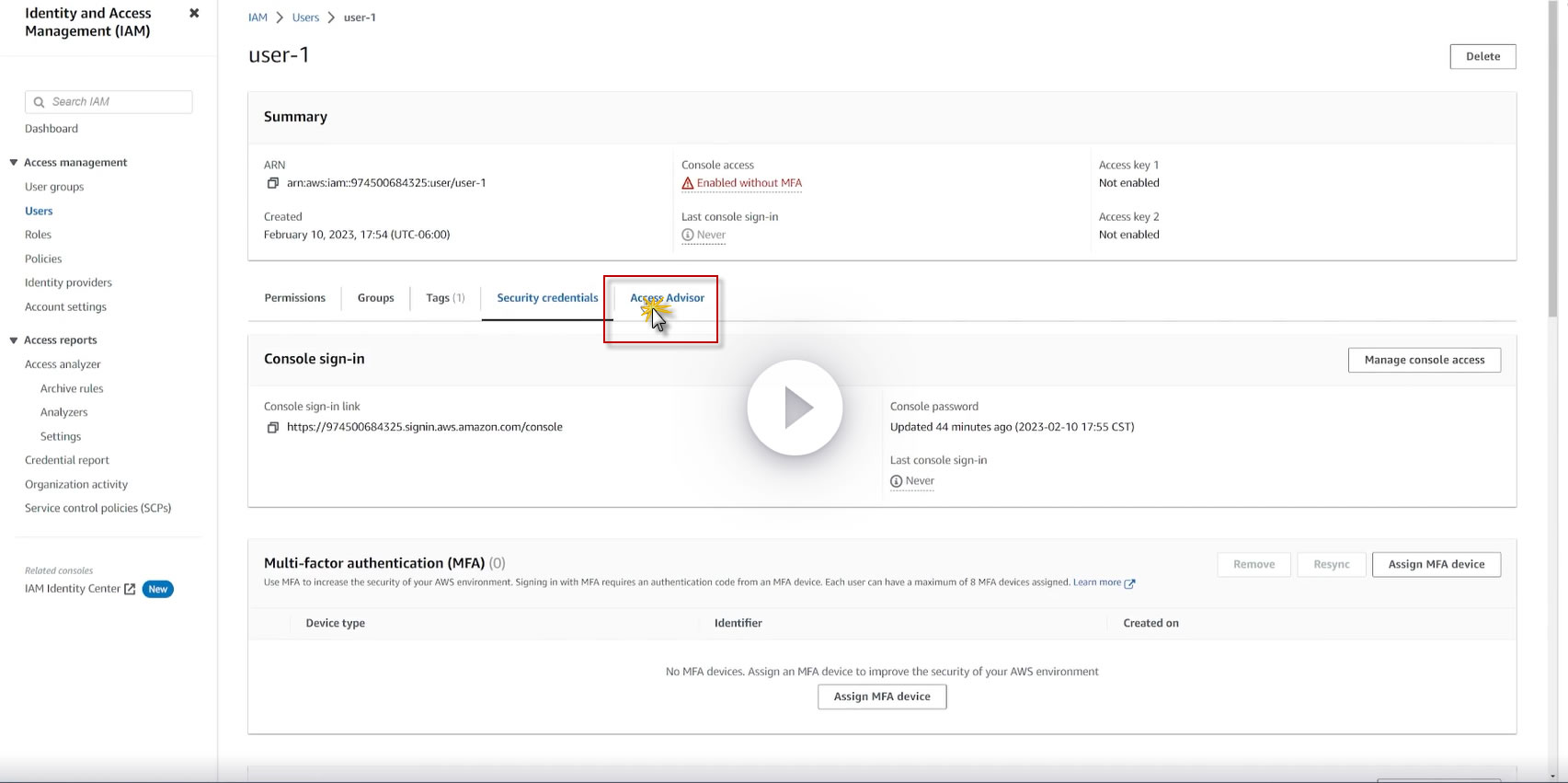Click the password Updated 44 minutes ago text
The image size is (1568, 783).
[1012, 427]
